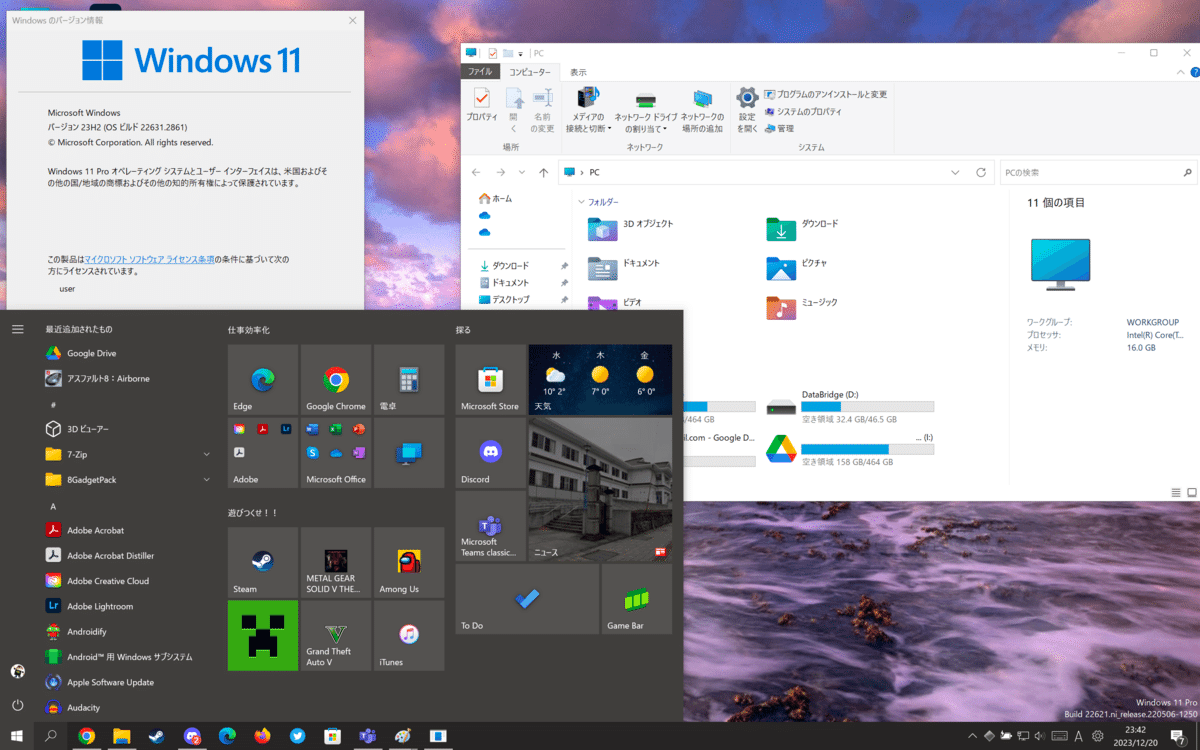The width and height of the screenshot is (1200, 750).
Task: Click the Steam icon on the taskbar
Action: 156,736
